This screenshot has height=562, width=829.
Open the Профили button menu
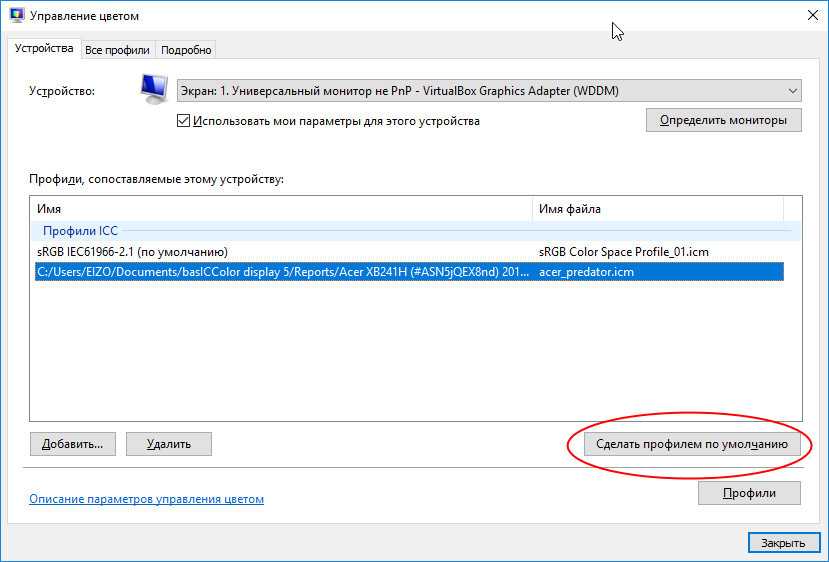(749, 493)
